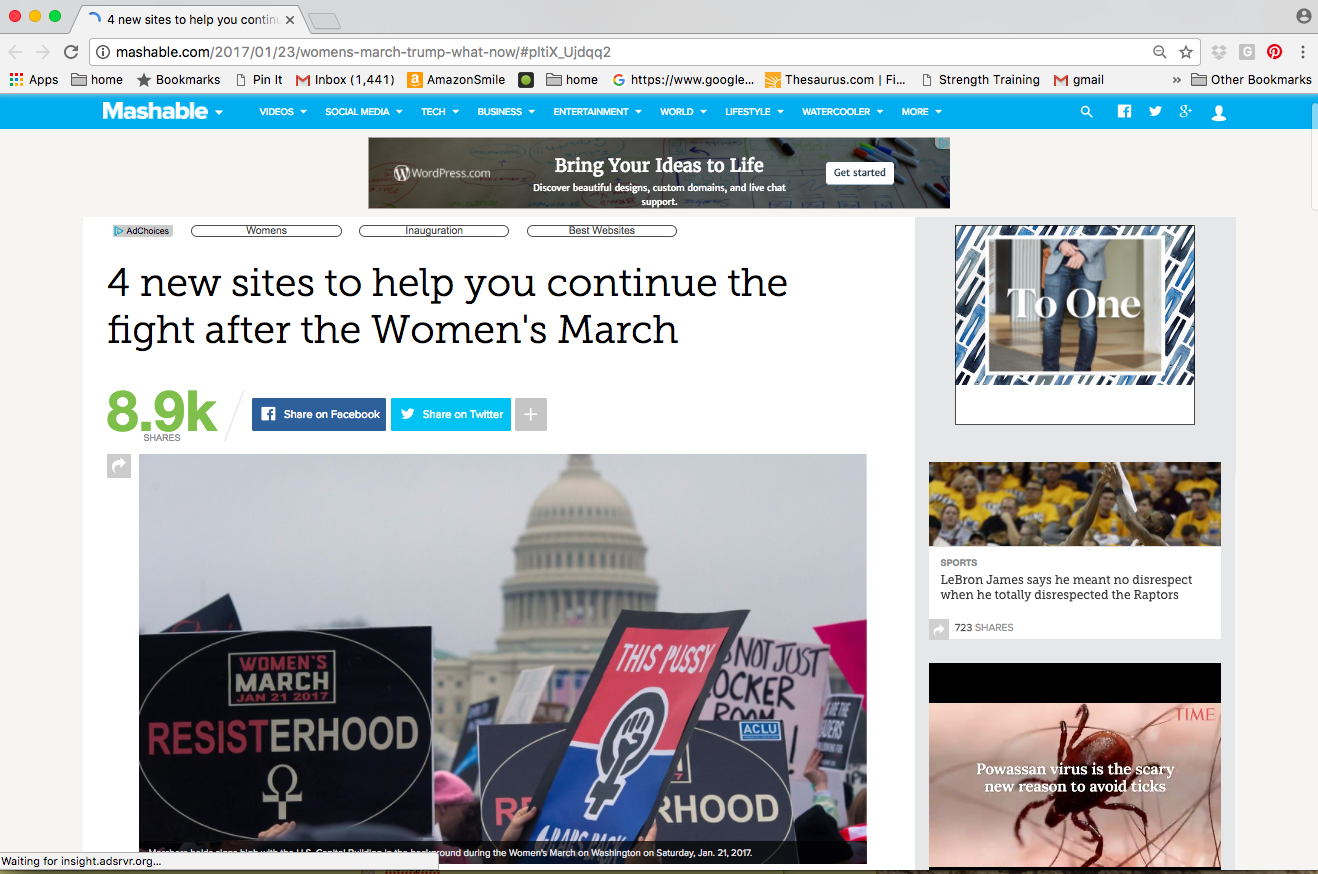The image size is (1318, 874).
Task: Open the Mashable user profile icon
Action: (1218, 113)
